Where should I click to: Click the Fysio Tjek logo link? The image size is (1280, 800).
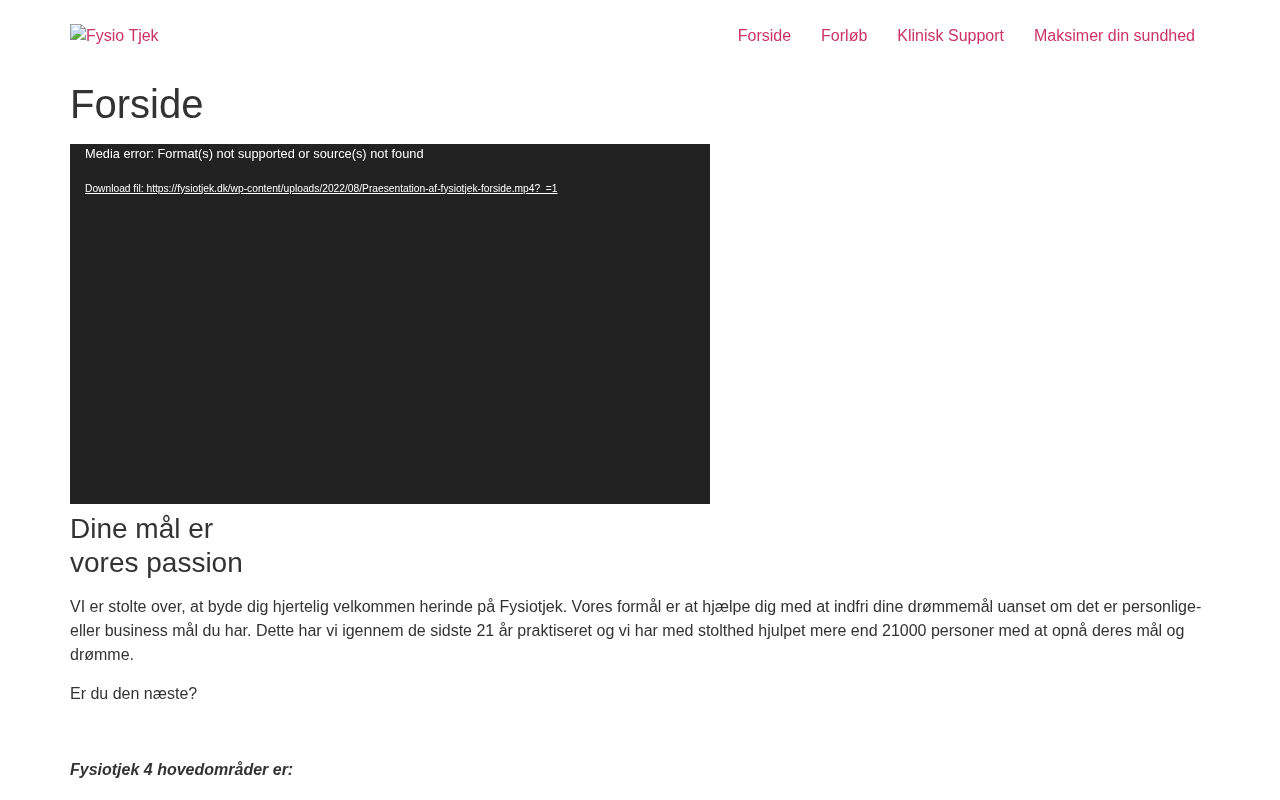(x=114, y=36)
